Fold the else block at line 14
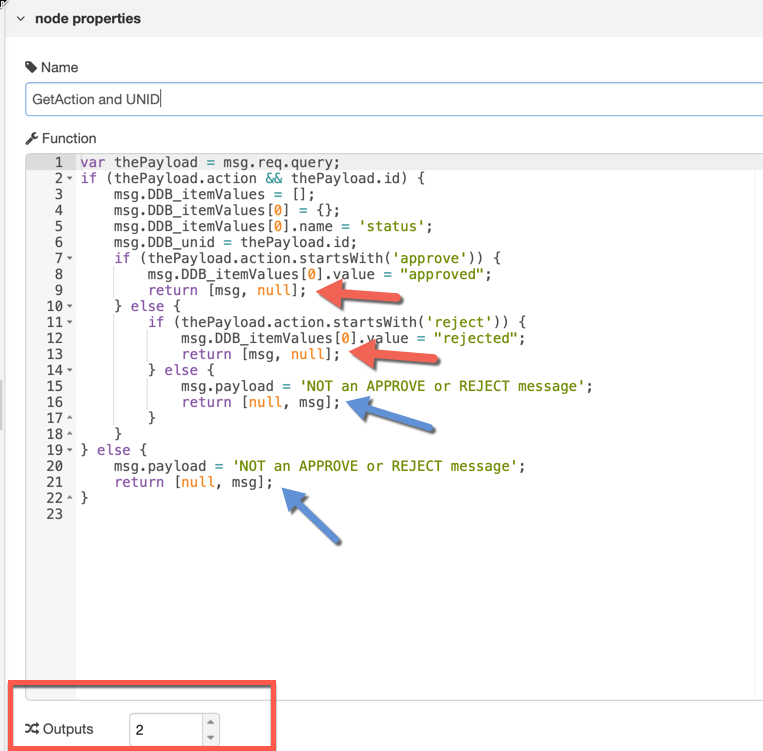Screen dimensions: 763x751 [x=70, y=370]
